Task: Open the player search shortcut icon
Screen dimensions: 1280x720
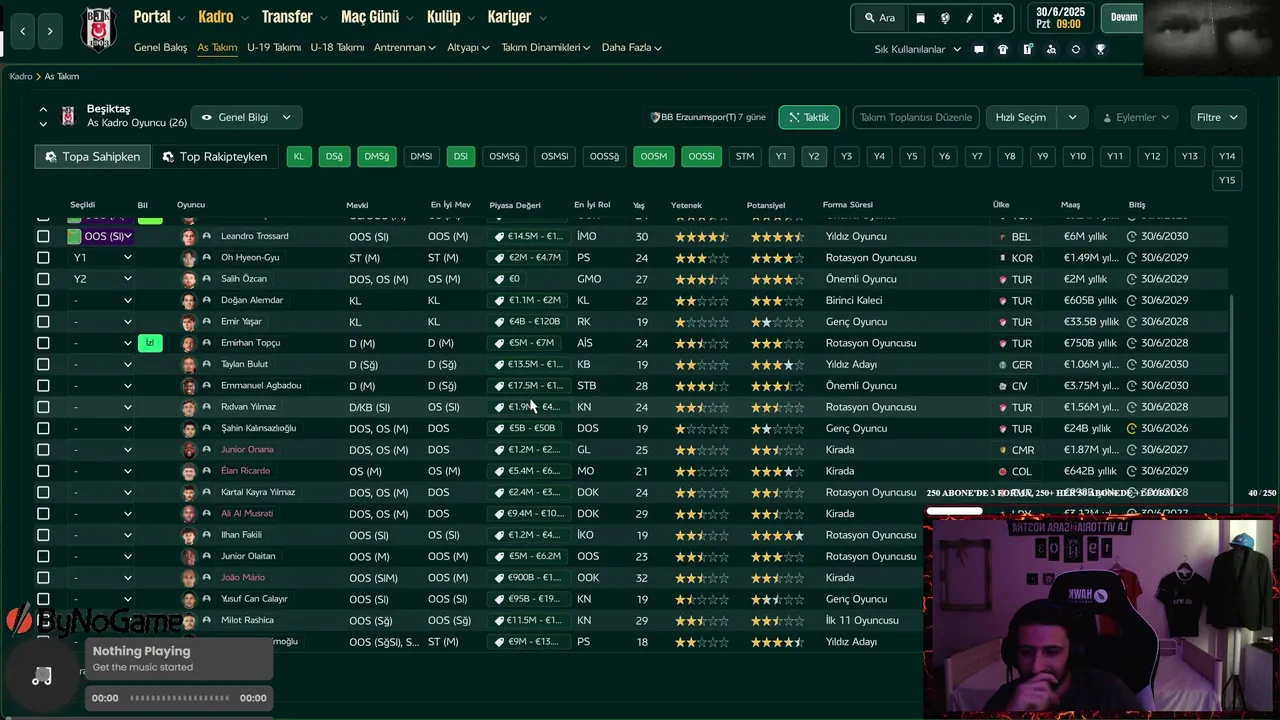Action: pyautogui.click(x=1052, y=49)
